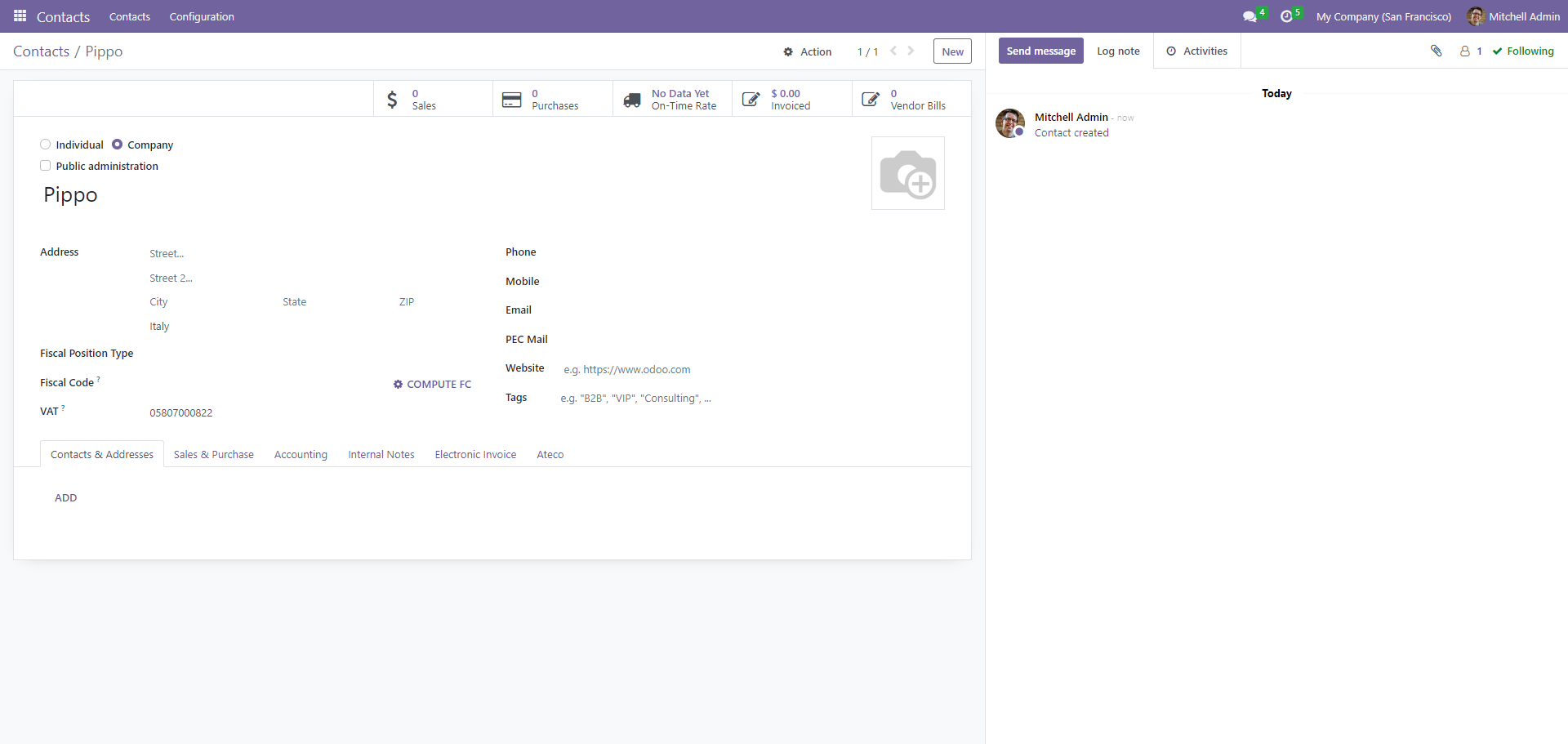Attach a file with the paperclip icon
The image size is (1568, 744).
pos(1437,51)
